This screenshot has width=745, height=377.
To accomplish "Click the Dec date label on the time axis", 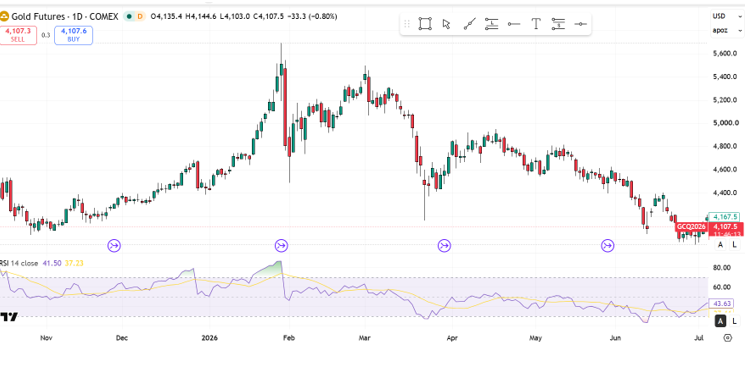I will (122, 338).
